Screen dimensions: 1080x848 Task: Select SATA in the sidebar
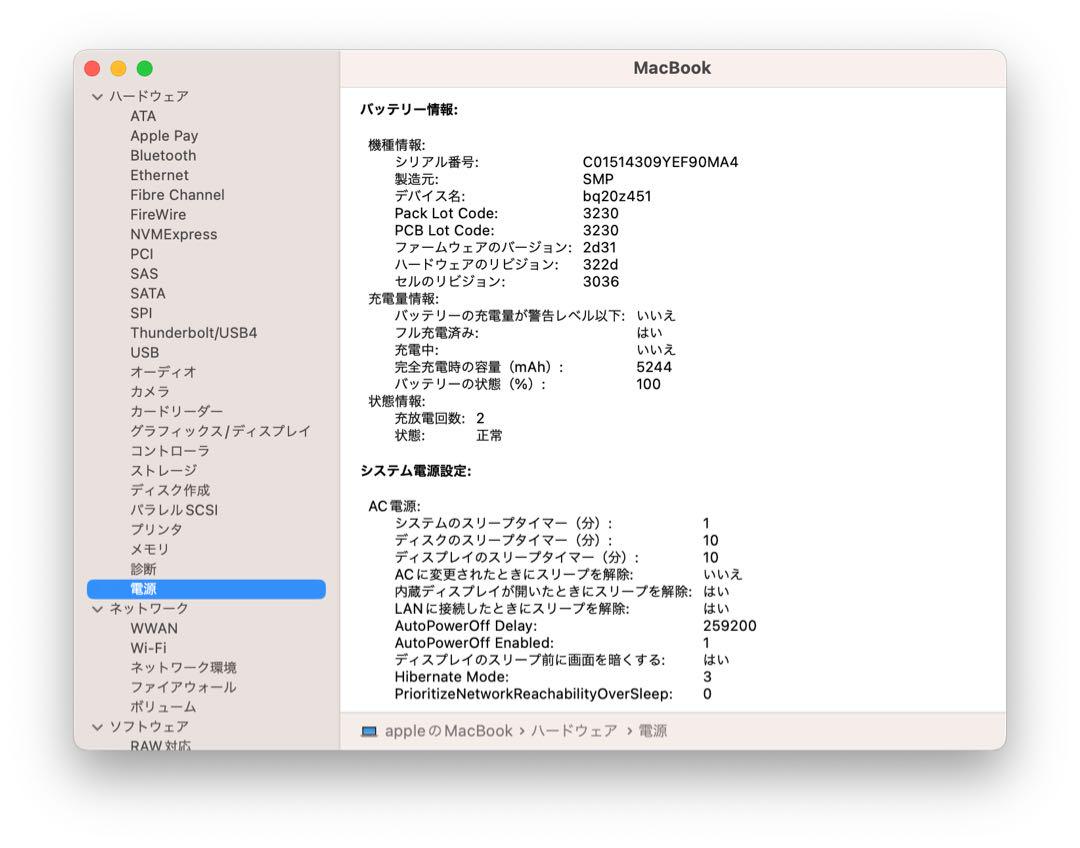click(147, 293)
